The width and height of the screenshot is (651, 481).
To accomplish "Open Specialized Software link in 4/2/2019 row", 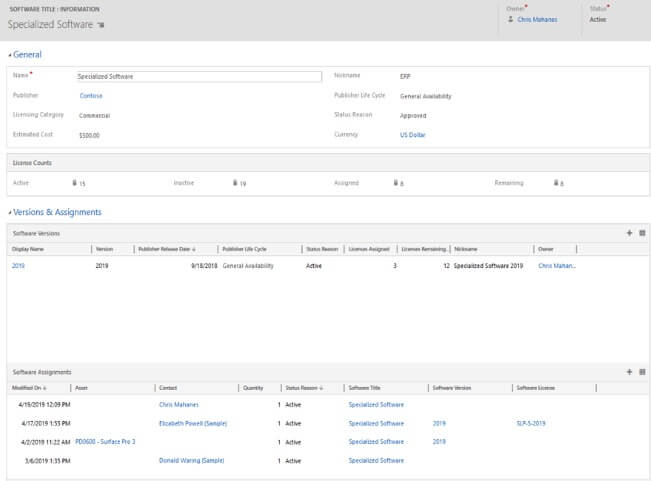I will coord(376,442).
